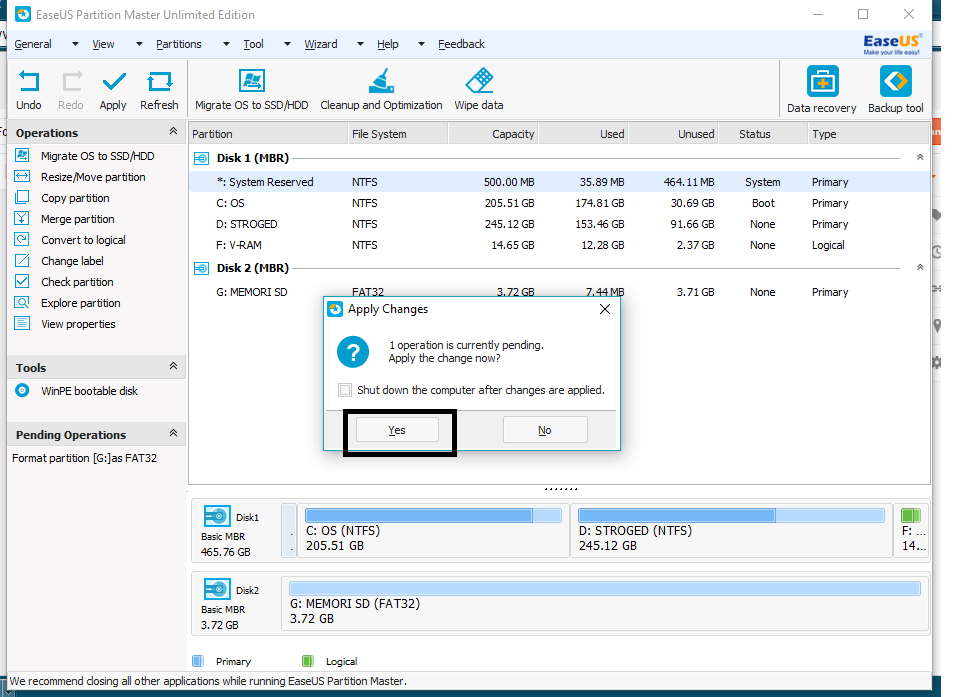This screenshot has height=697, width=960.
Task: Open the Wipe data tool
Action: 479,81
